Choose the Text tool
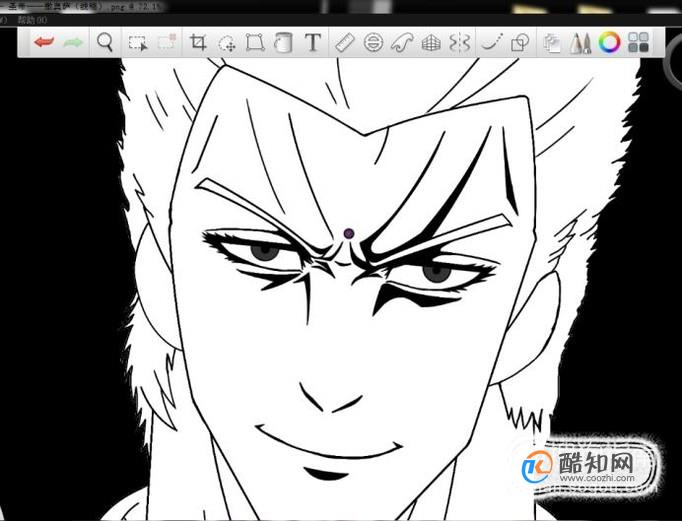682x521 pixels. (x=313, y=43)
